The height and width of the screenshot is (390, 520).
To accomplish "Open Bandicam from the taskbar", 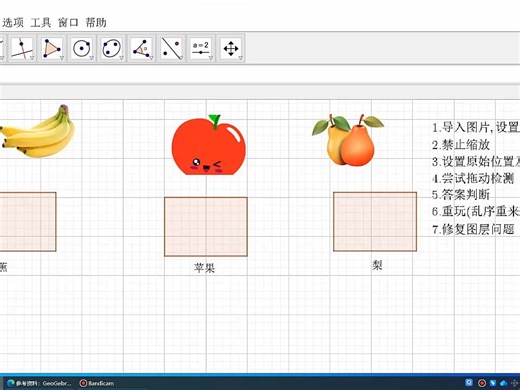I will click(97, 383).
